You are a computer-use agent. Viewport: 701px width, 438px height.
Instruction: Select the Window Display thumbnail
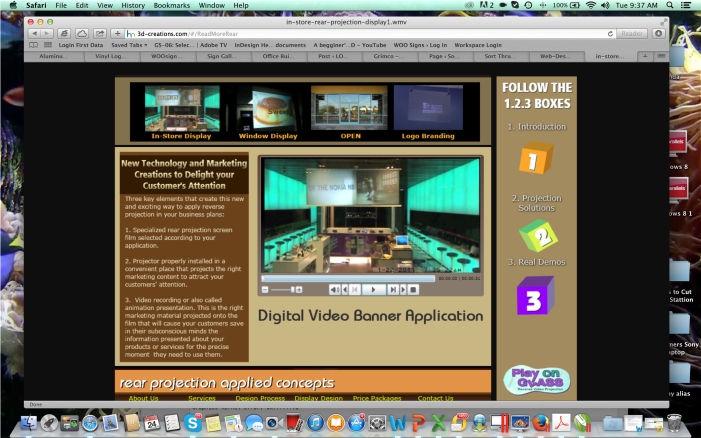coord(267,110)
